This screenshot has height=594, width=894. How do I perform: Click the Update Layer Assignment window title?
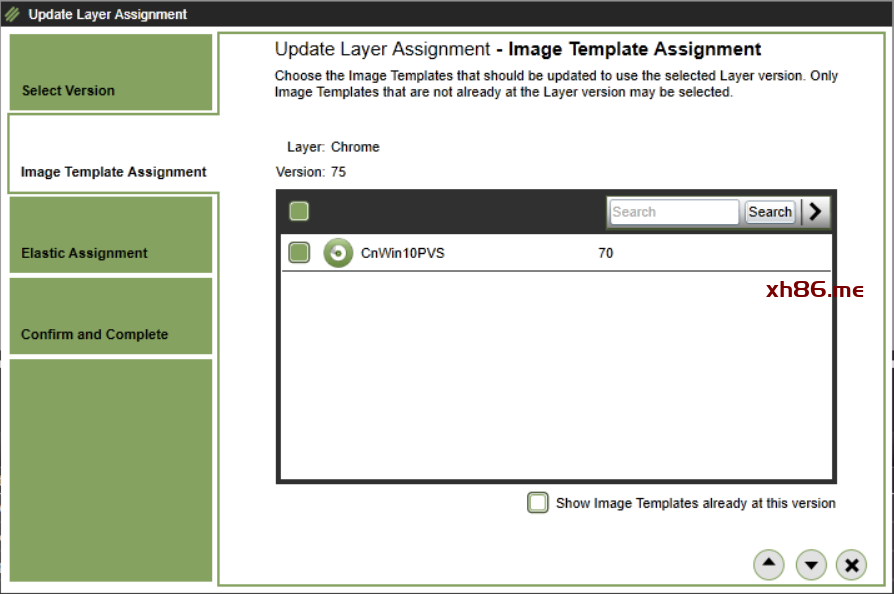coord(107,14)
